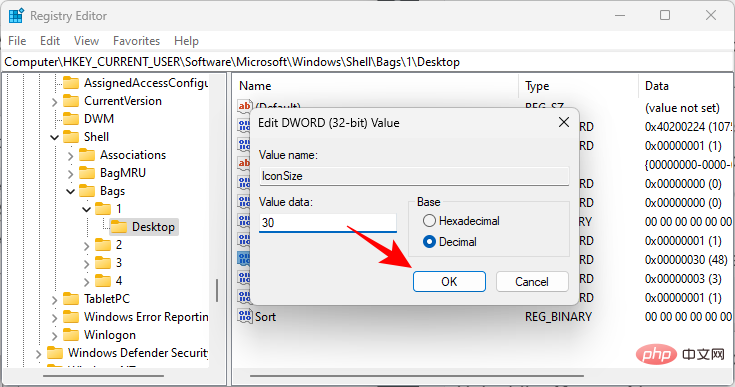Confirm the DWORD edit with OK

coord(449,282)
